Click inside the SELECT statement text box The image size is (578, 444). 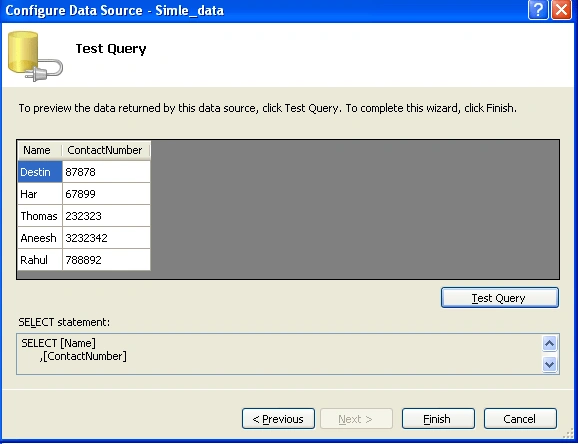pos(279,354)
